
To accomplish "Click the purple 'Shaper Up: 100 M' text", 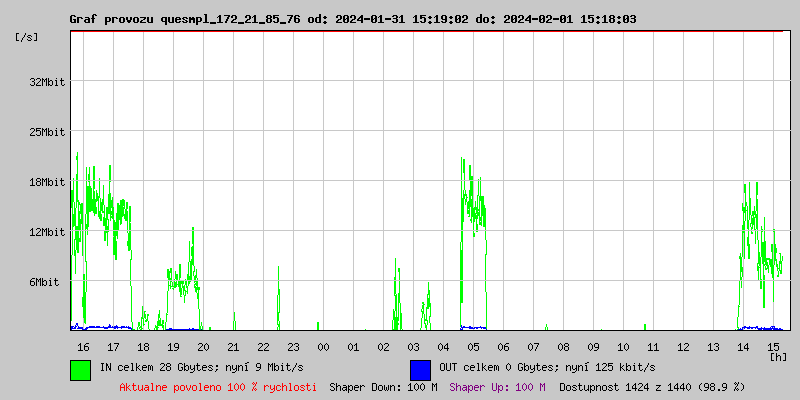I will [x=497, y=386].
